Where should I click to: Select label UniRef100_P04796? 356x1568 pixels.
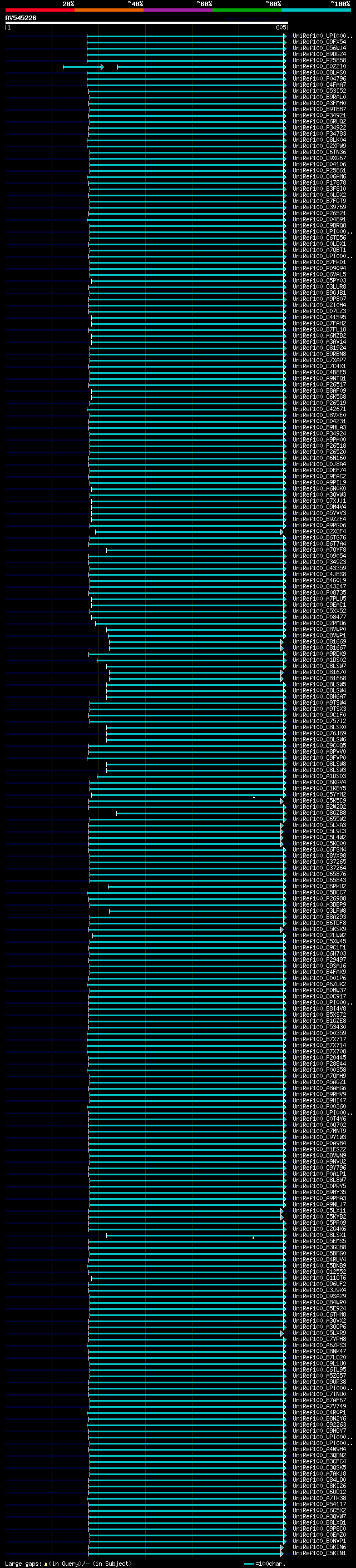point(319,78)
